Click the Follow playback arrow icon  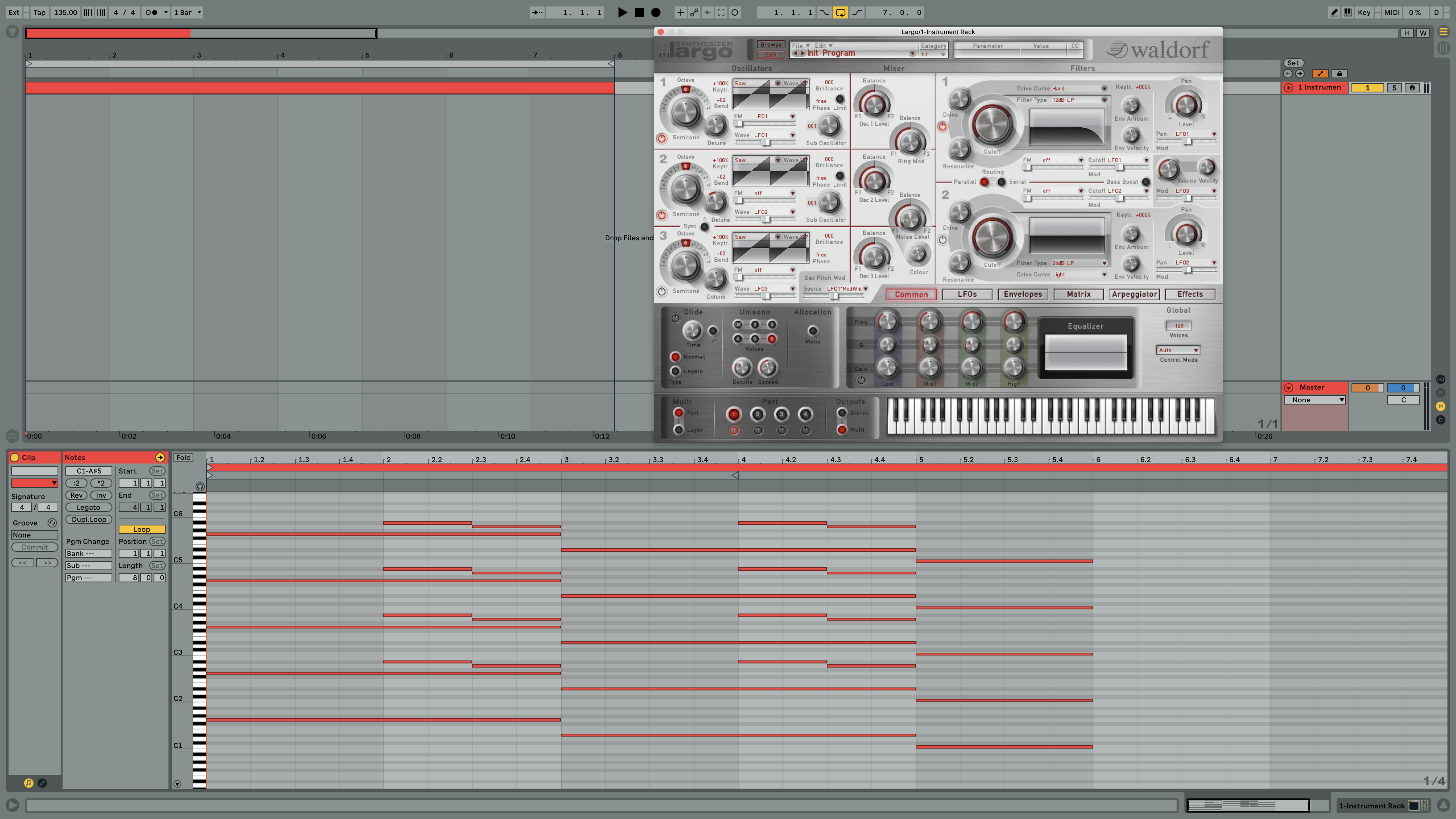click(x=537, y=13)
